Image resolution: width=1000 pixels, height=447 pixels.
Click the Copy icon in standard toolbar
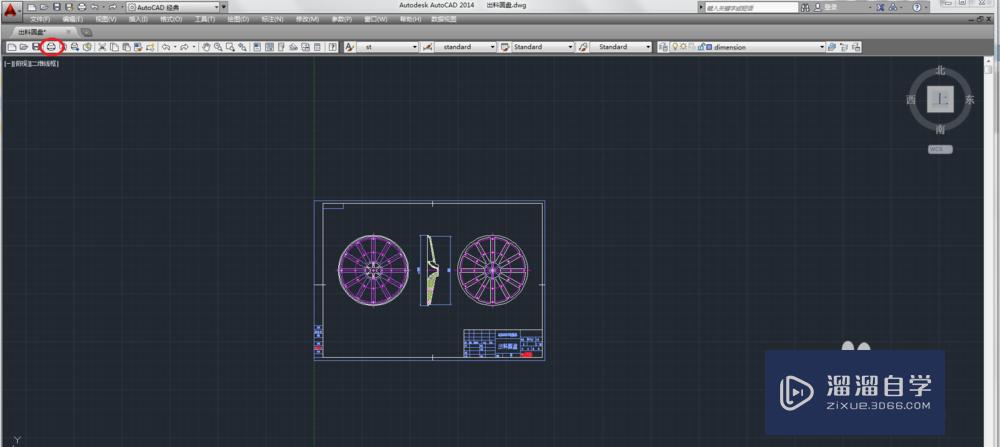point(114,47)
